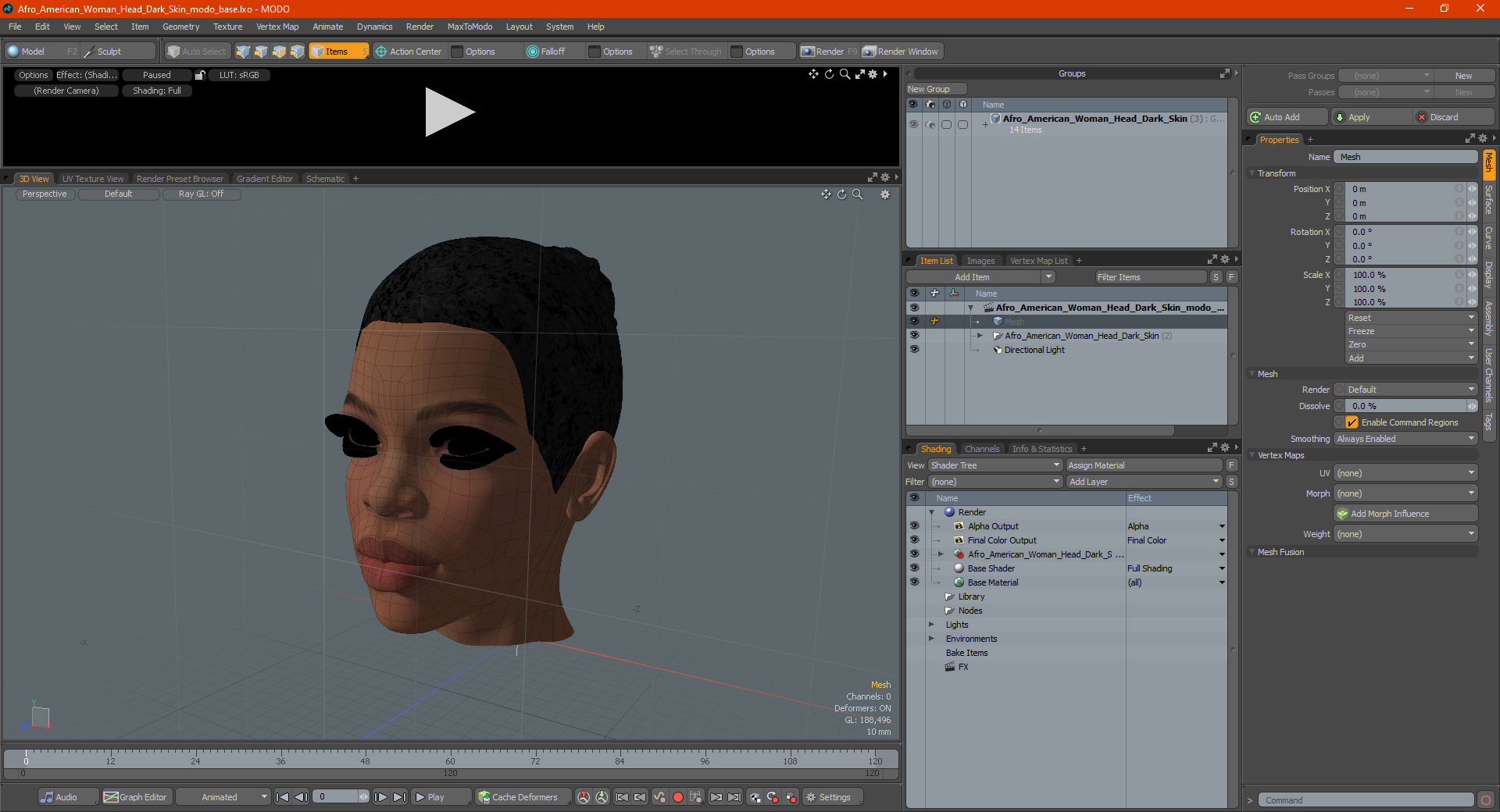Activate Items selection mode
Viewport: 1500px width, 812px height.
[x=338, y=52]
